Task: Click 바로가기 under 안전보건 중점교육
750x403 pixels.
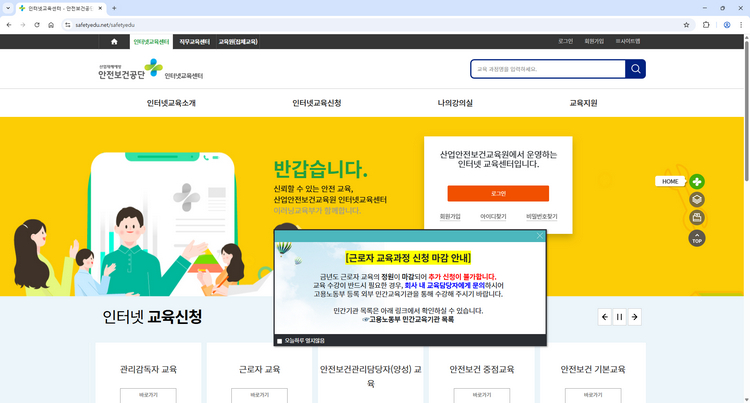Action: click(x=482, y=395)
